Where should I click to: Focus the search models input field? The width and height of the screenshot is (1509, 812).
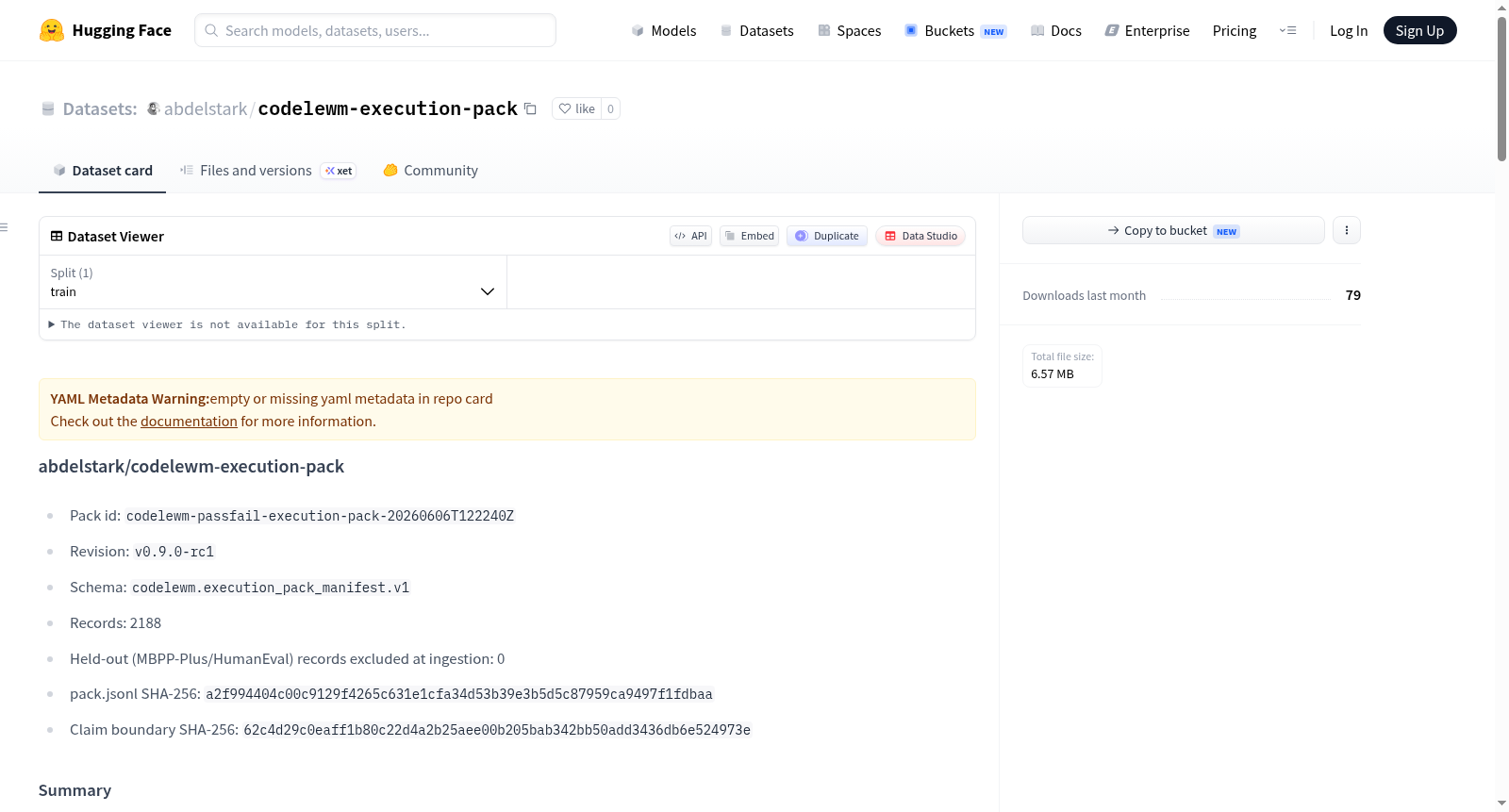(375, 30)
